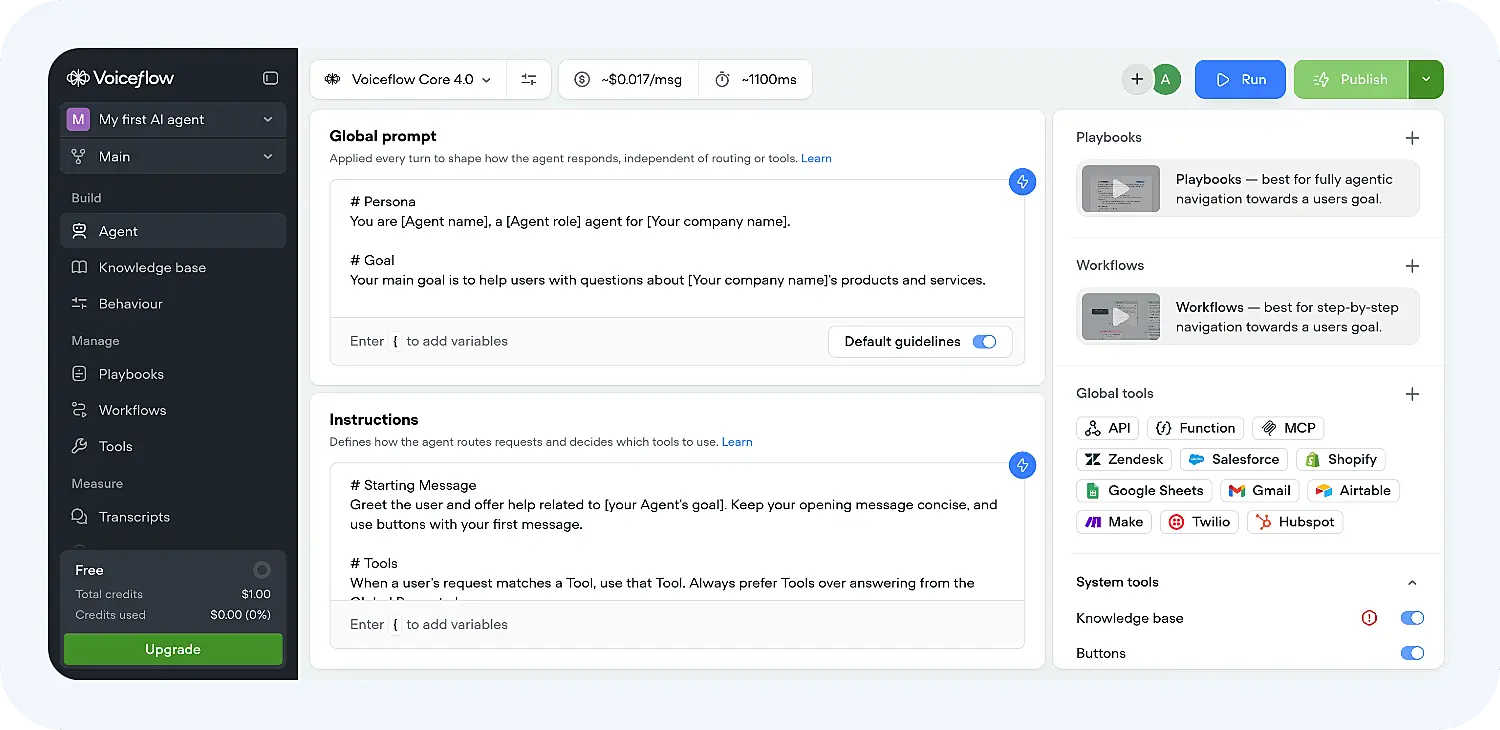Collapse the System tools section
The height and width of the screenshot is (730, 1500).
(x=1412, y=583)
